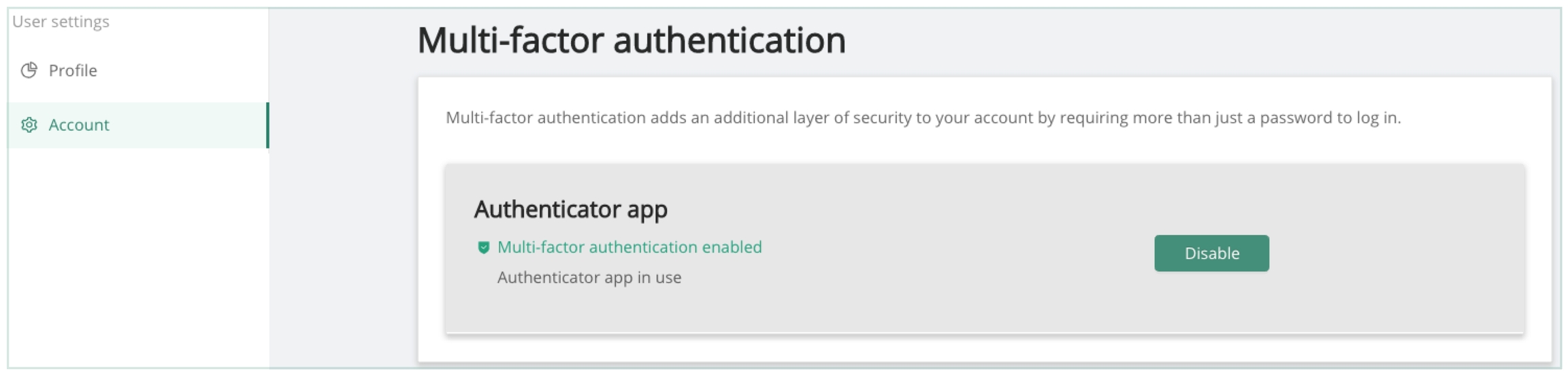Click the multi-factor description paragraph

tap(922, 118)
